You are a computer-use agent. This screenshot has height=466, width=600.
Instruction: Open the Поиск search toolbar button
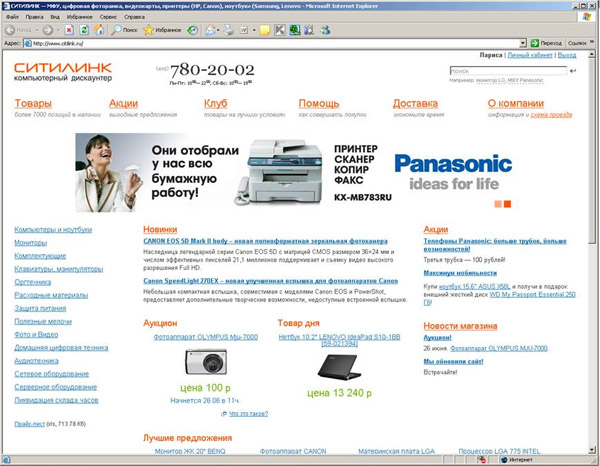click(x=124, y=30)
